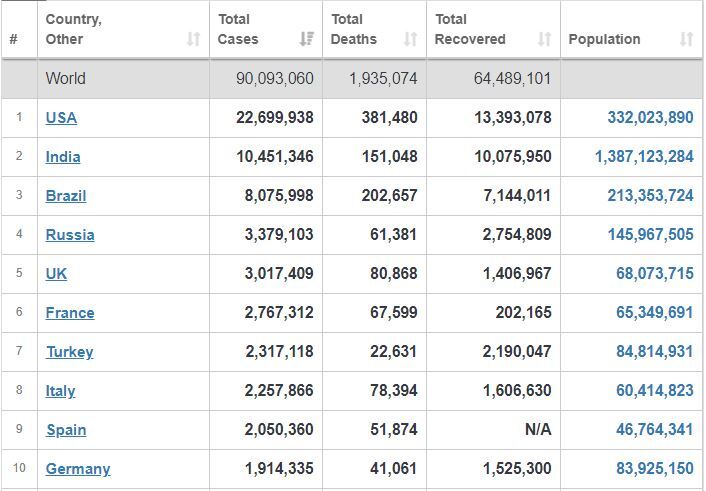706x491 pixels.
Task: Open the Italy country link
Action: pos(60,391)
